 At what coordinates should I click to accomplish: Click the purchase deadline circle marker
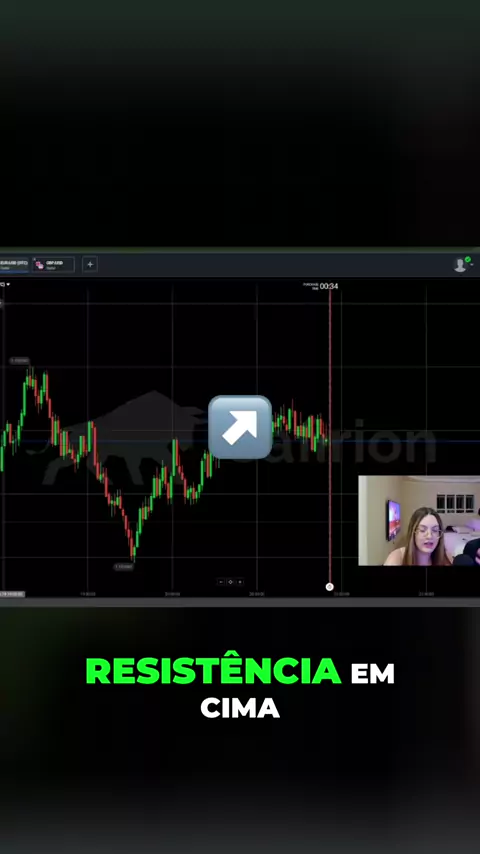[329, 587]
